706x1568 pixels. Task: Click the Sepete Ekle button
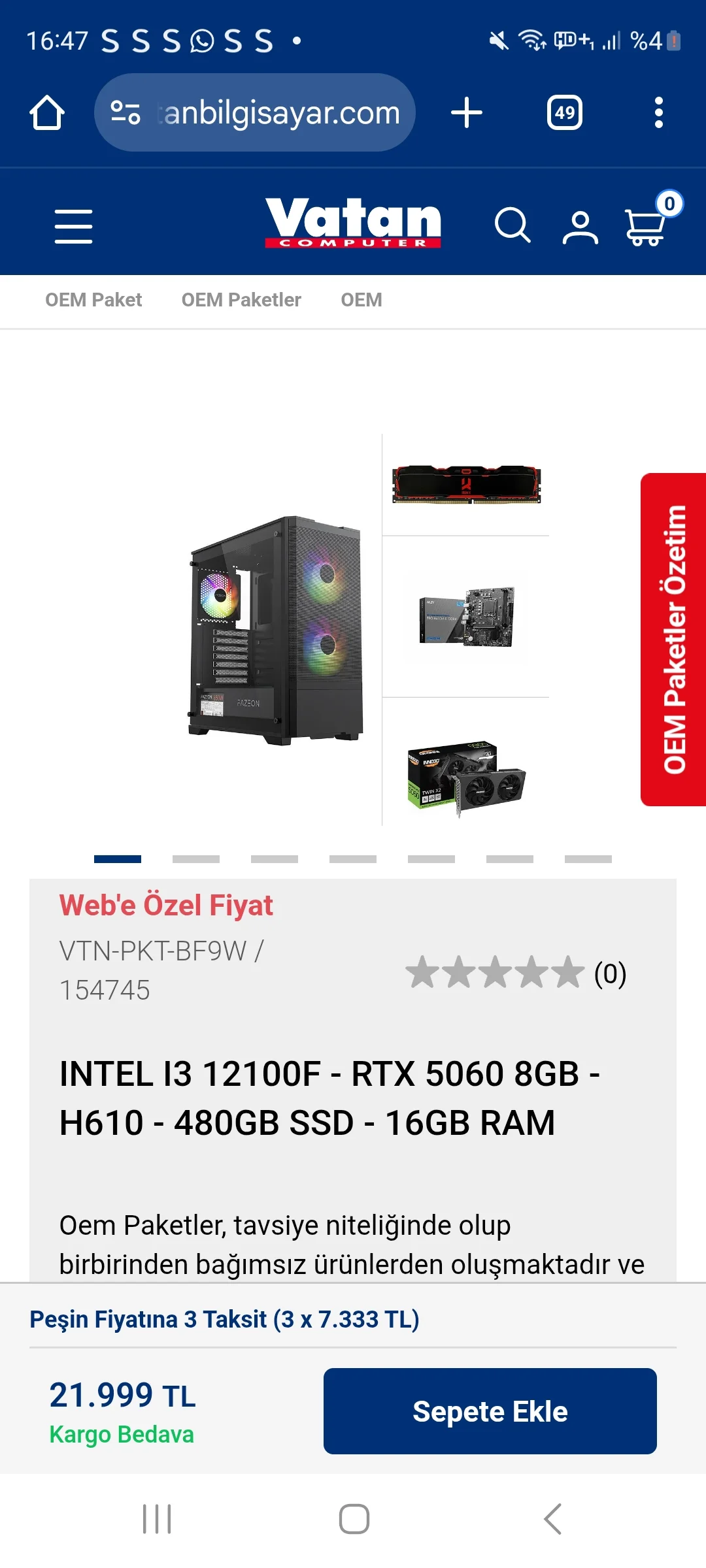click(x=490, y=1411)
